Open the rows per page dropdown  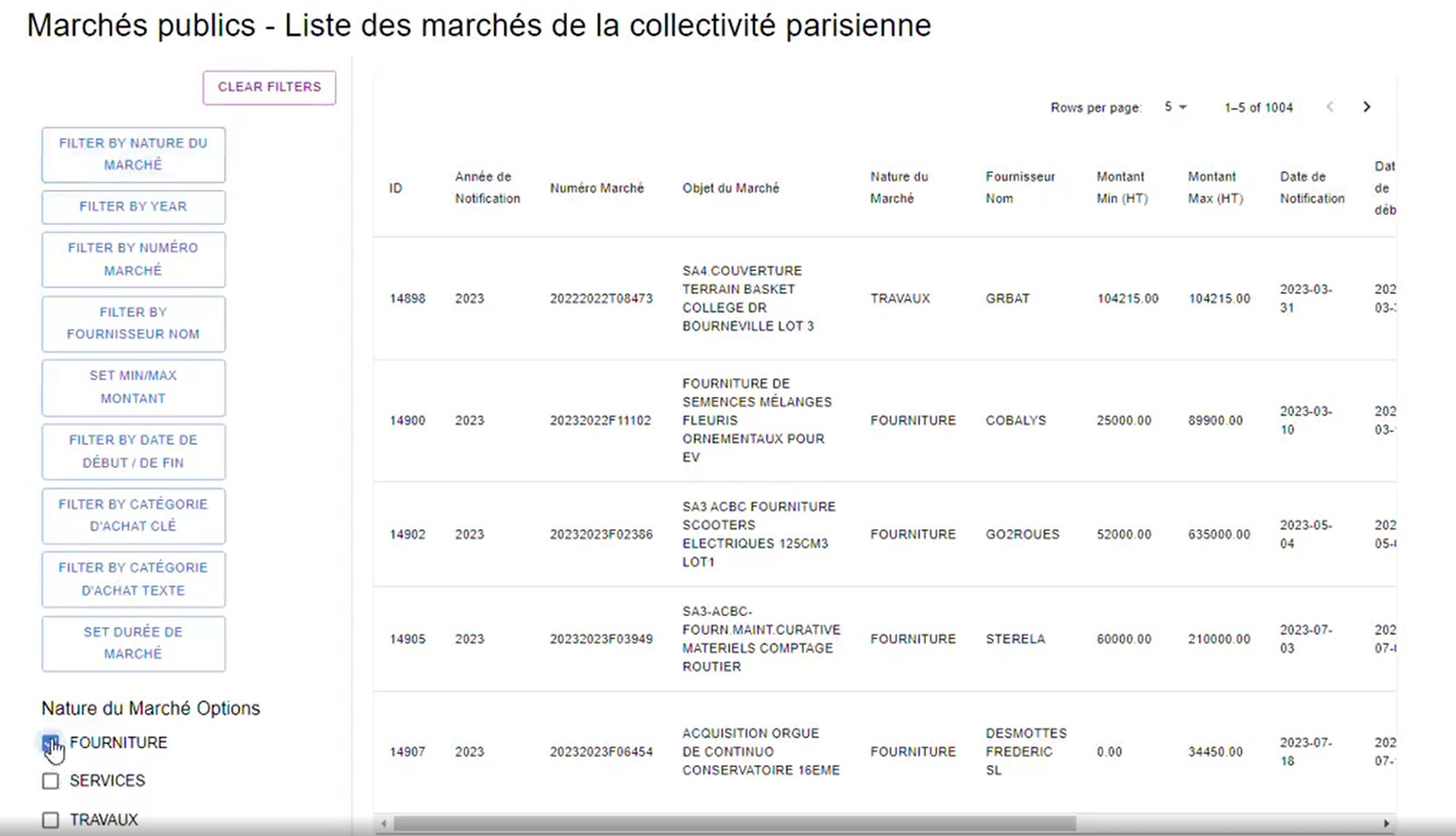click(x=1175, y=107)
